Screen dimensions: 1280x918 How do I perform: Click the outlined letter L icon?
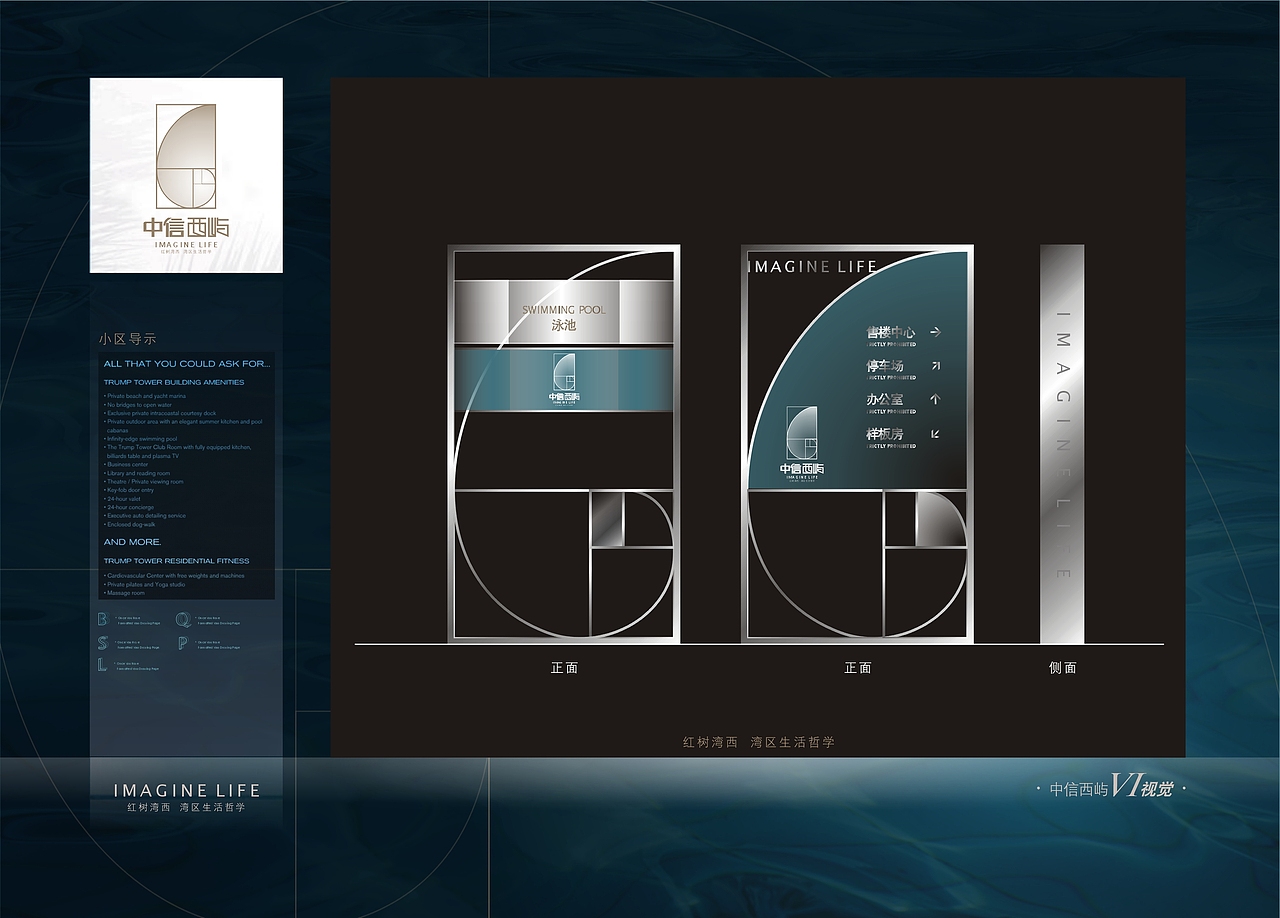(x=102, y=665)
